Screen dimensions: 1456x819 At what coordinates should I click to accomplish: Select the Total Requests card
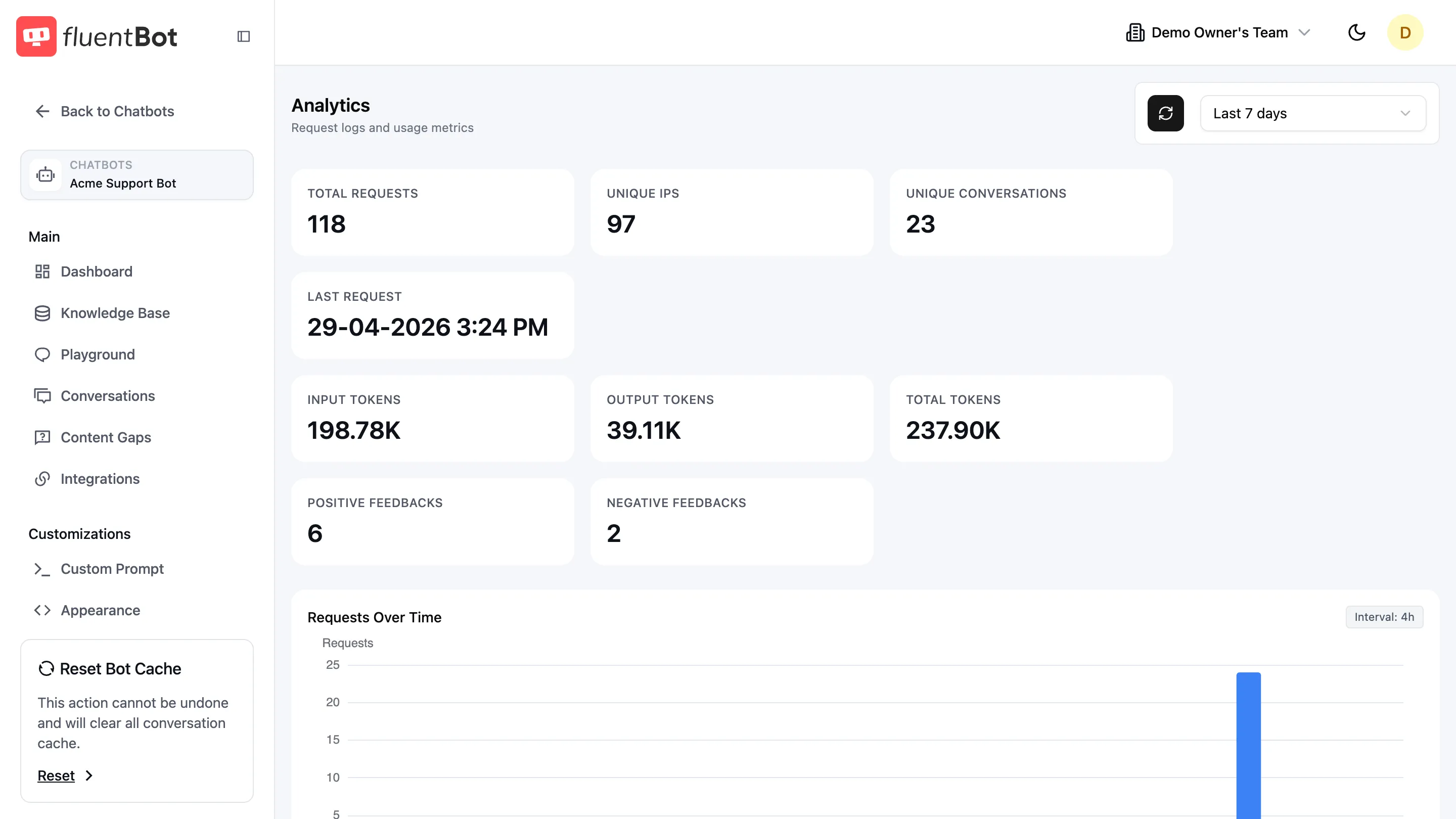click(432, 212)
